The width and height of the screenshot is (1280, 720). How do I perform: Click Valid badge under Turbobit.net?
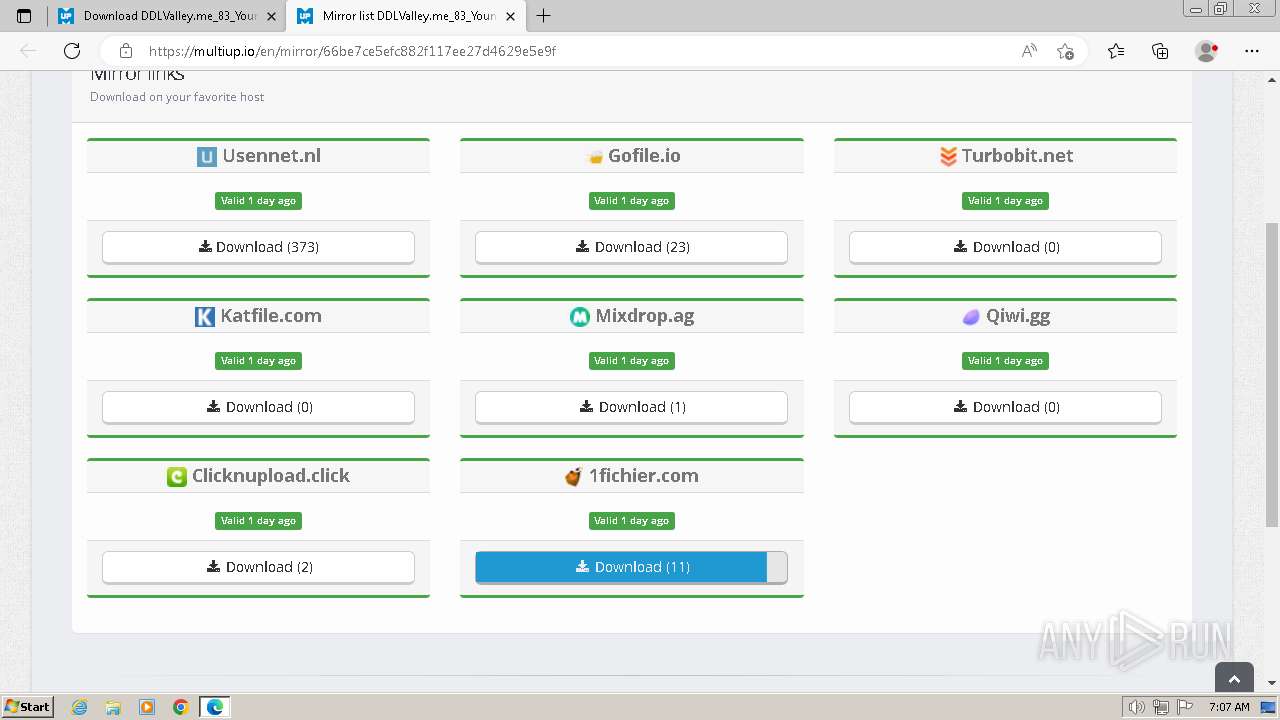click(x=1005, y=201)
